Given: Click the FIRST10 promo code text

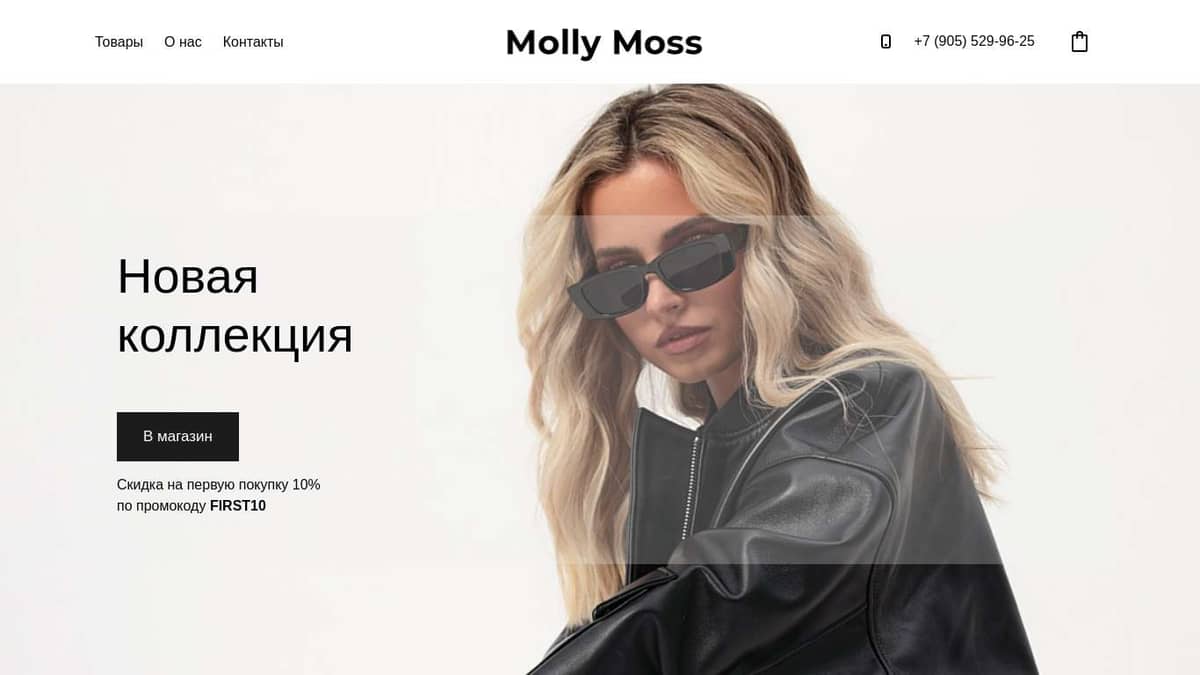Looking at the screenshot, I should (x=238, y=506).
